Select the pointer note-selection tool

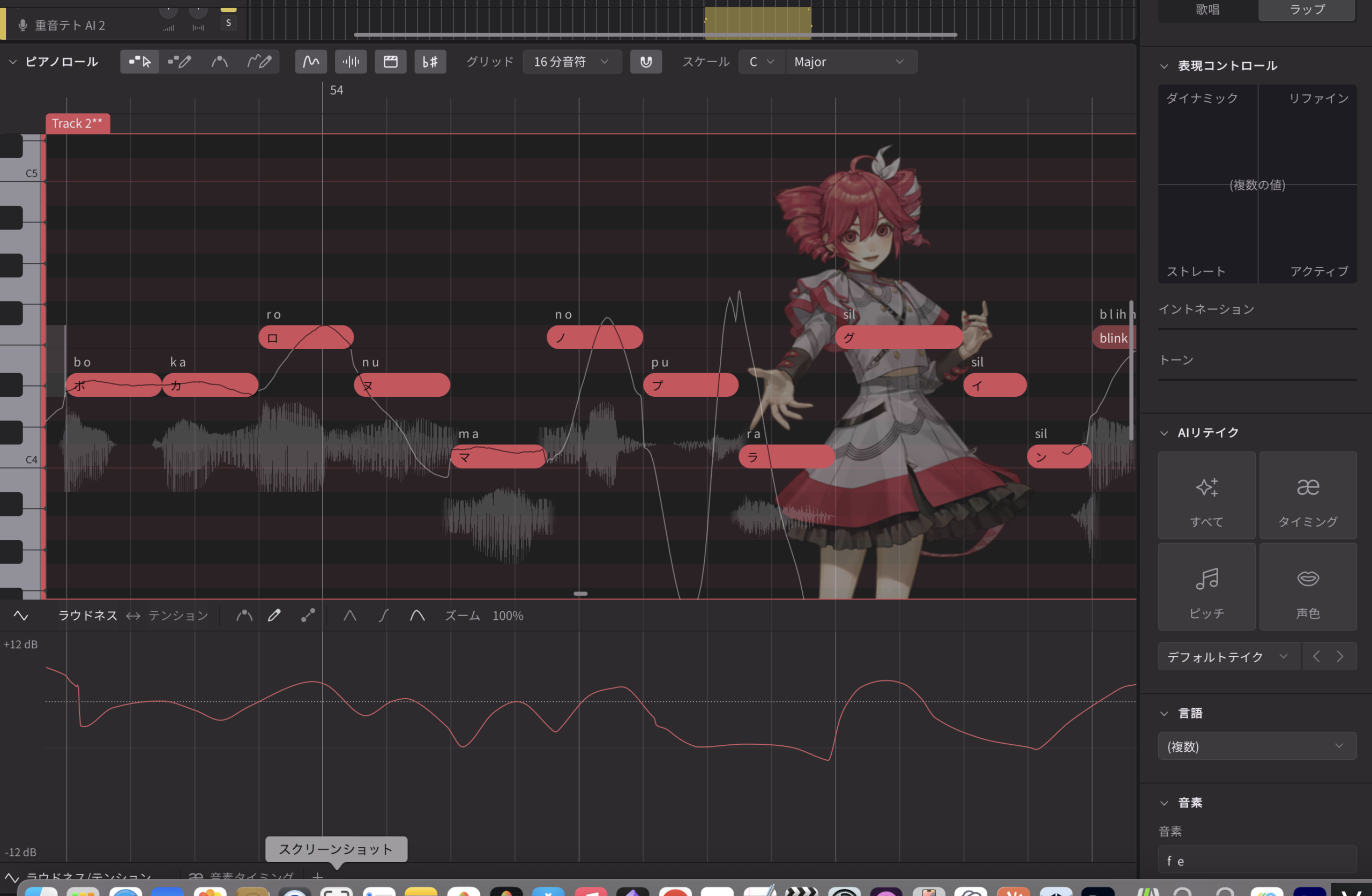point(139,62)
